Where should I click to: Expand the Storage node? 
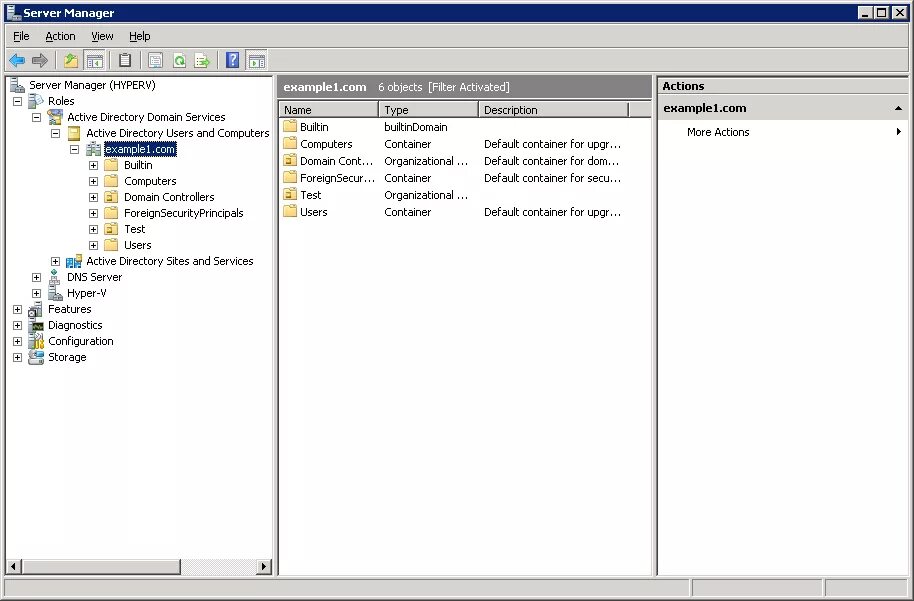17,358
